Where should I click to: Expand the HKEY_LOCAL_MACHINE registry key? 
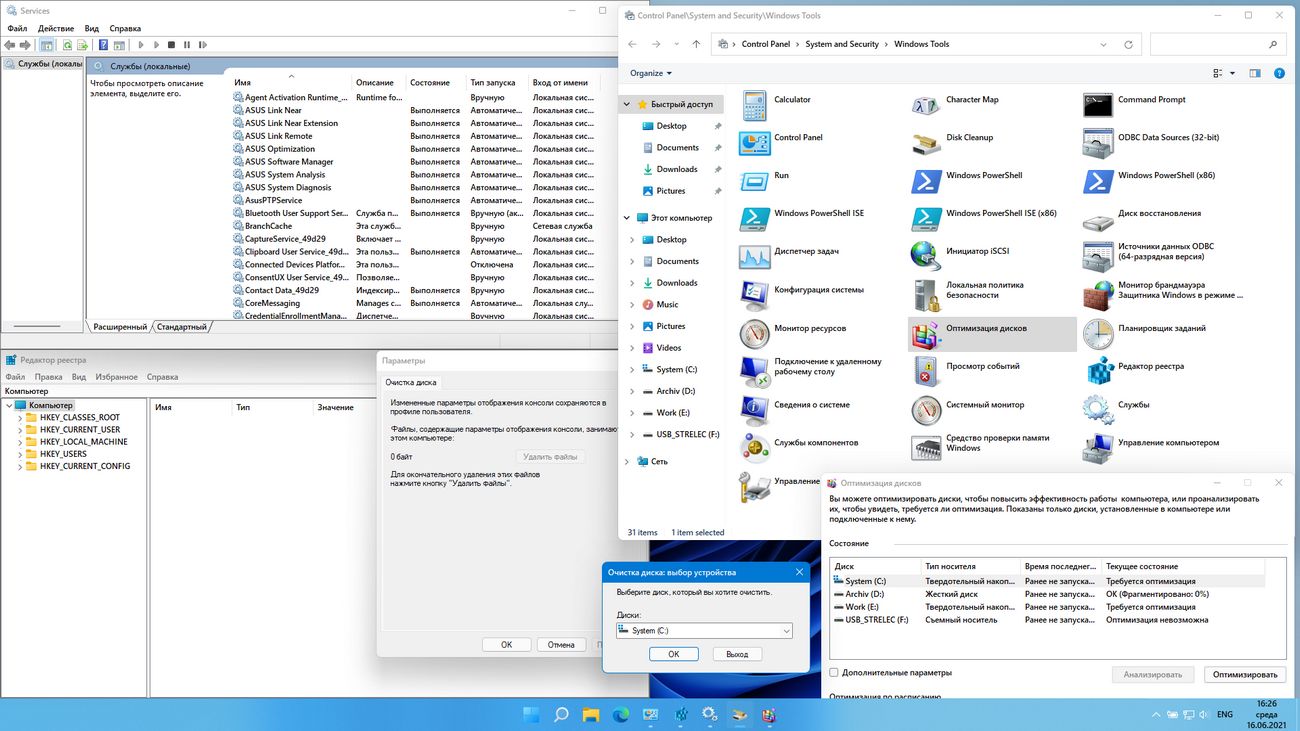[19, 442]
